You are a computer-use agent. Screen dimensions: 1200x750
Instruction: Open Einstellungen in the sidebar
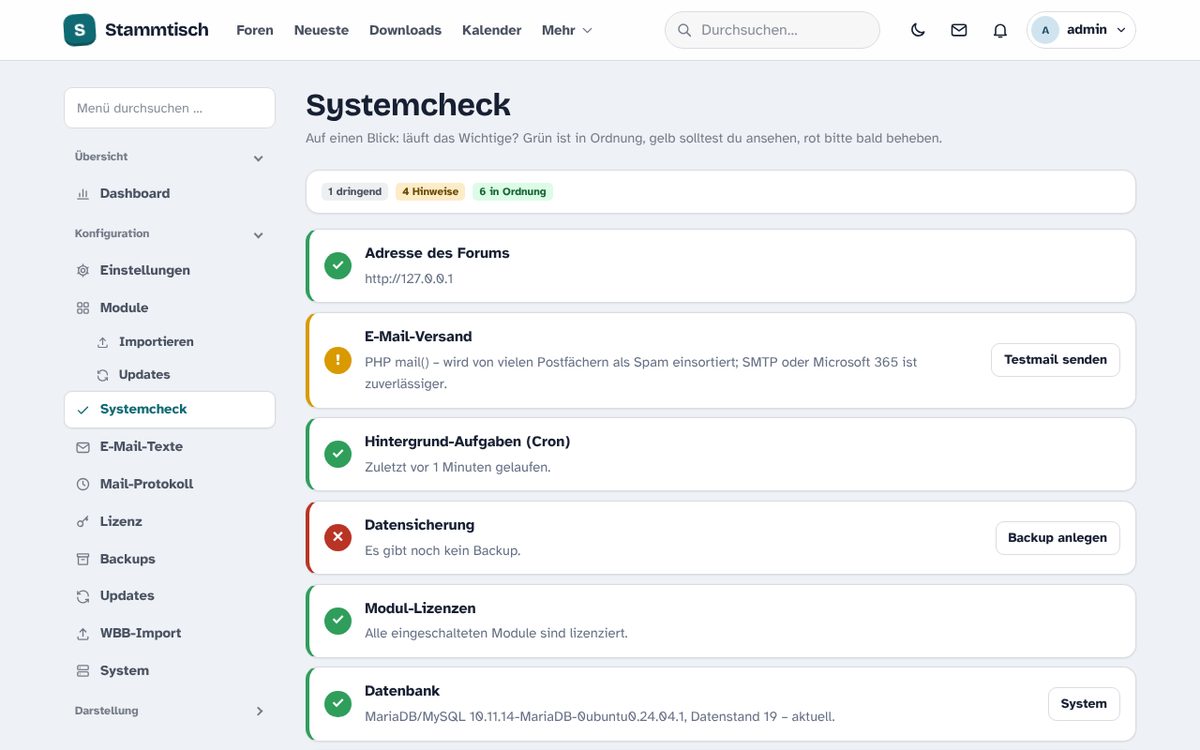pyautogui.click(x=169, y=271)
